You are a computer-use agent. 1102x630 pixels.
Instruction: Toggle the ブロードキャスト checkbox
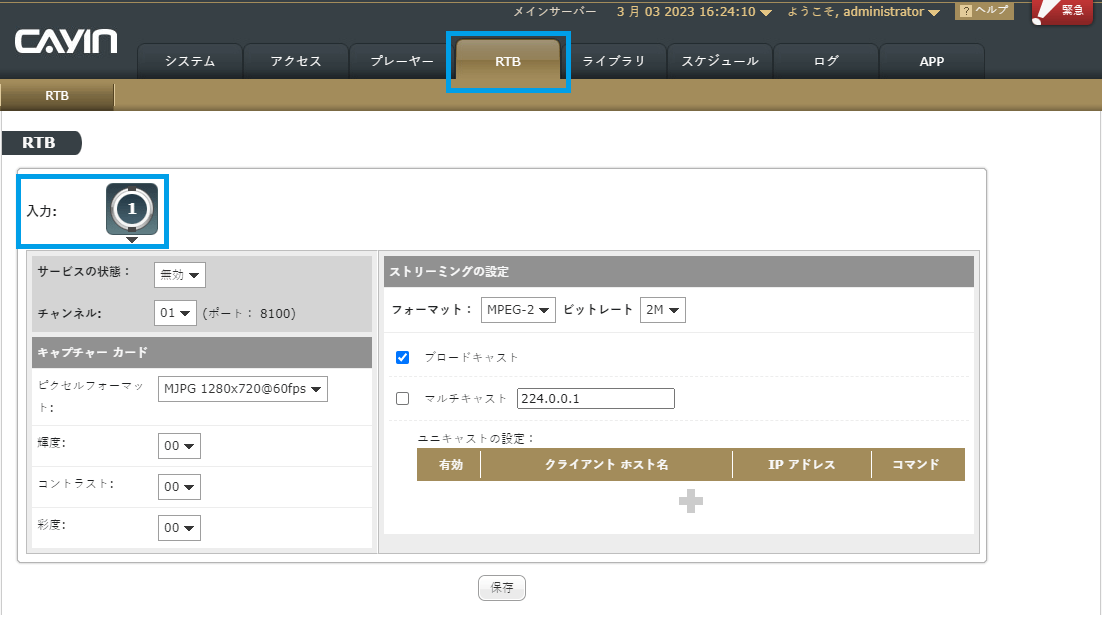(403, 358)
